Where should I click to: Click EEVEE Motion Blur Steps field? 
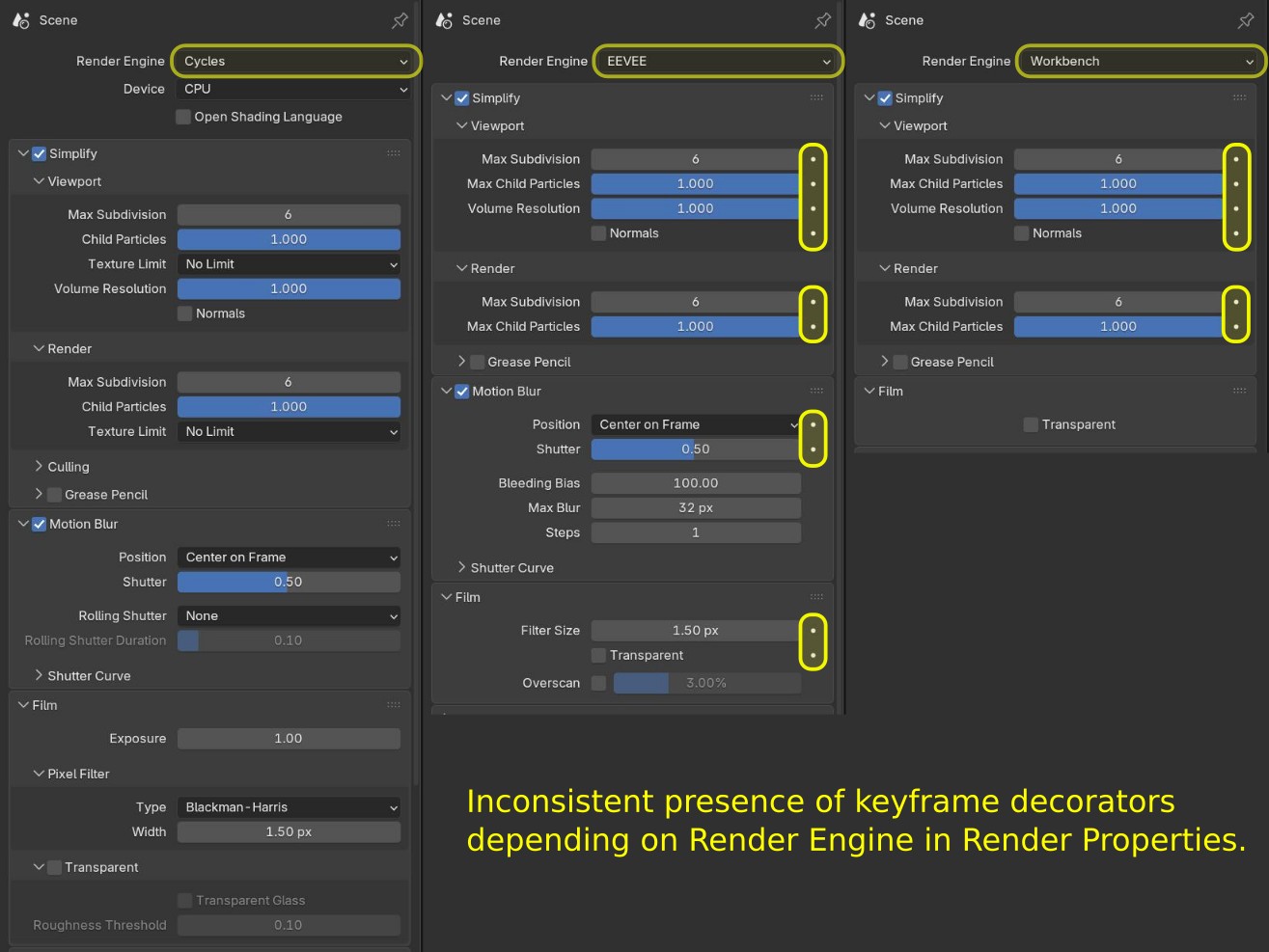click(696, 533)
